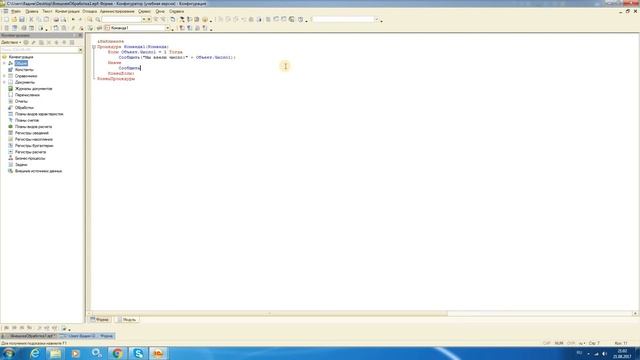Open the Текст menu
The image size is (640, 360).
(x=47, y=11)
